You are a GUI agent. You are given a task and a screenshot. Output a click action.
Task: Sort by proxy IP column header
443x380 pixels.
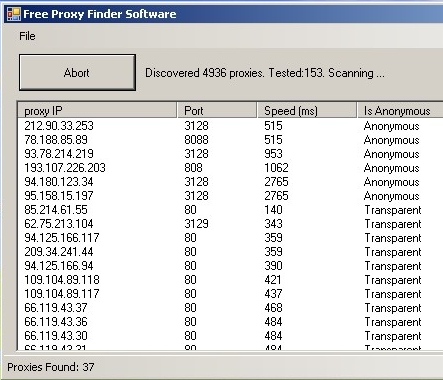coord(97,111)
